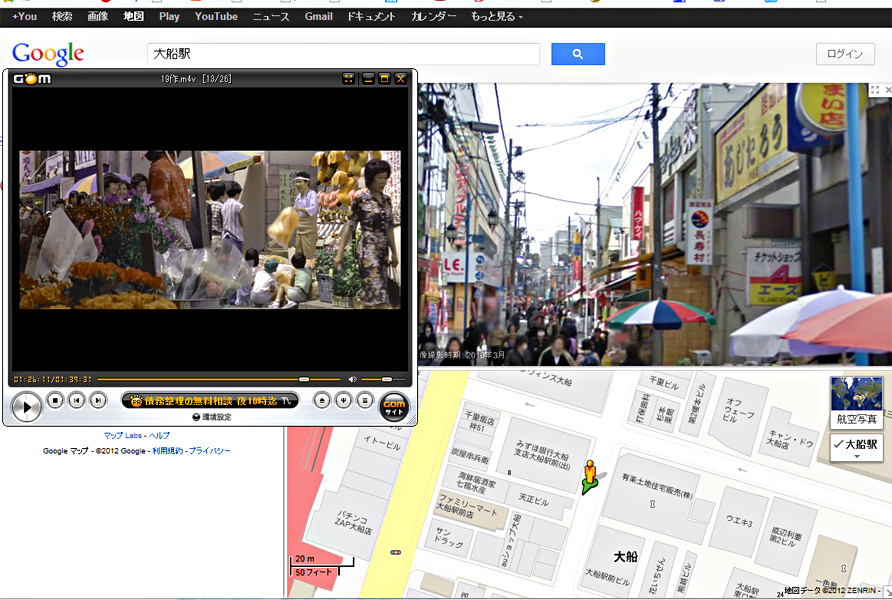Click 有楽土地住宅販売(株) label on map
Screen dimensions: 892x600
coord(657,487)
